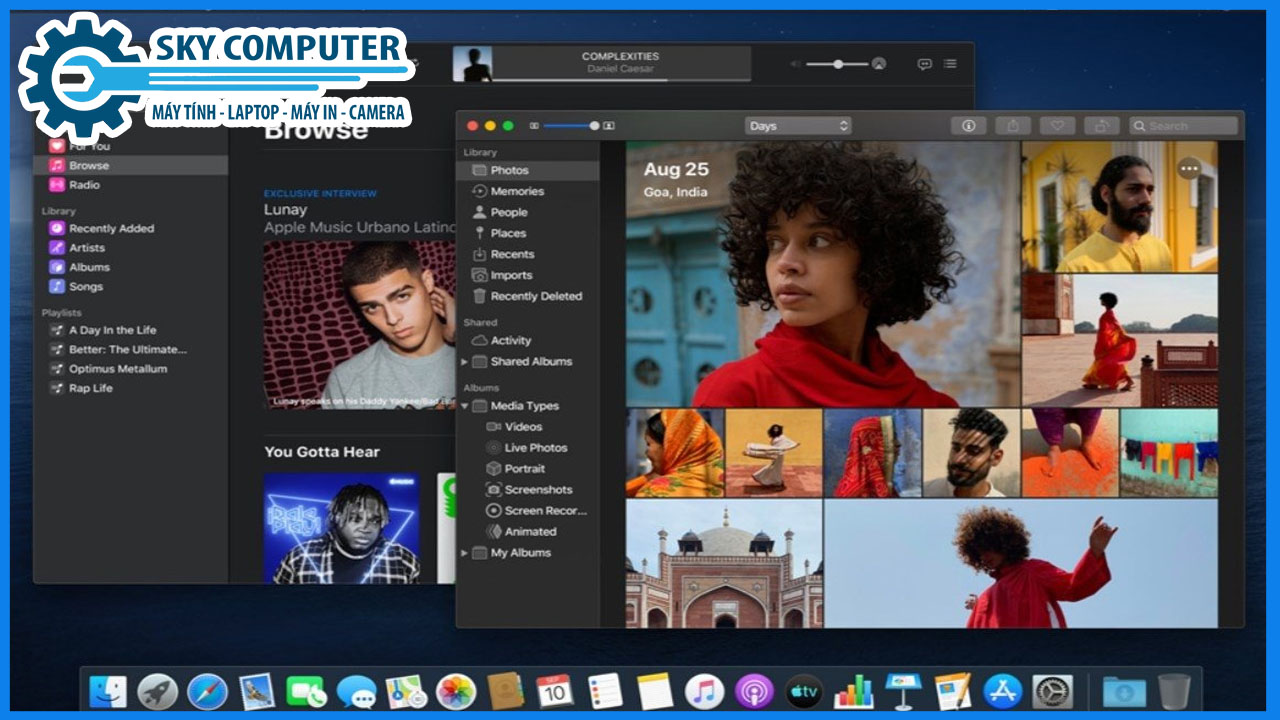Select Memories in the Photos sidebar
The width and height of the screenshot is (1280, 720).
[x=516, y=191]
